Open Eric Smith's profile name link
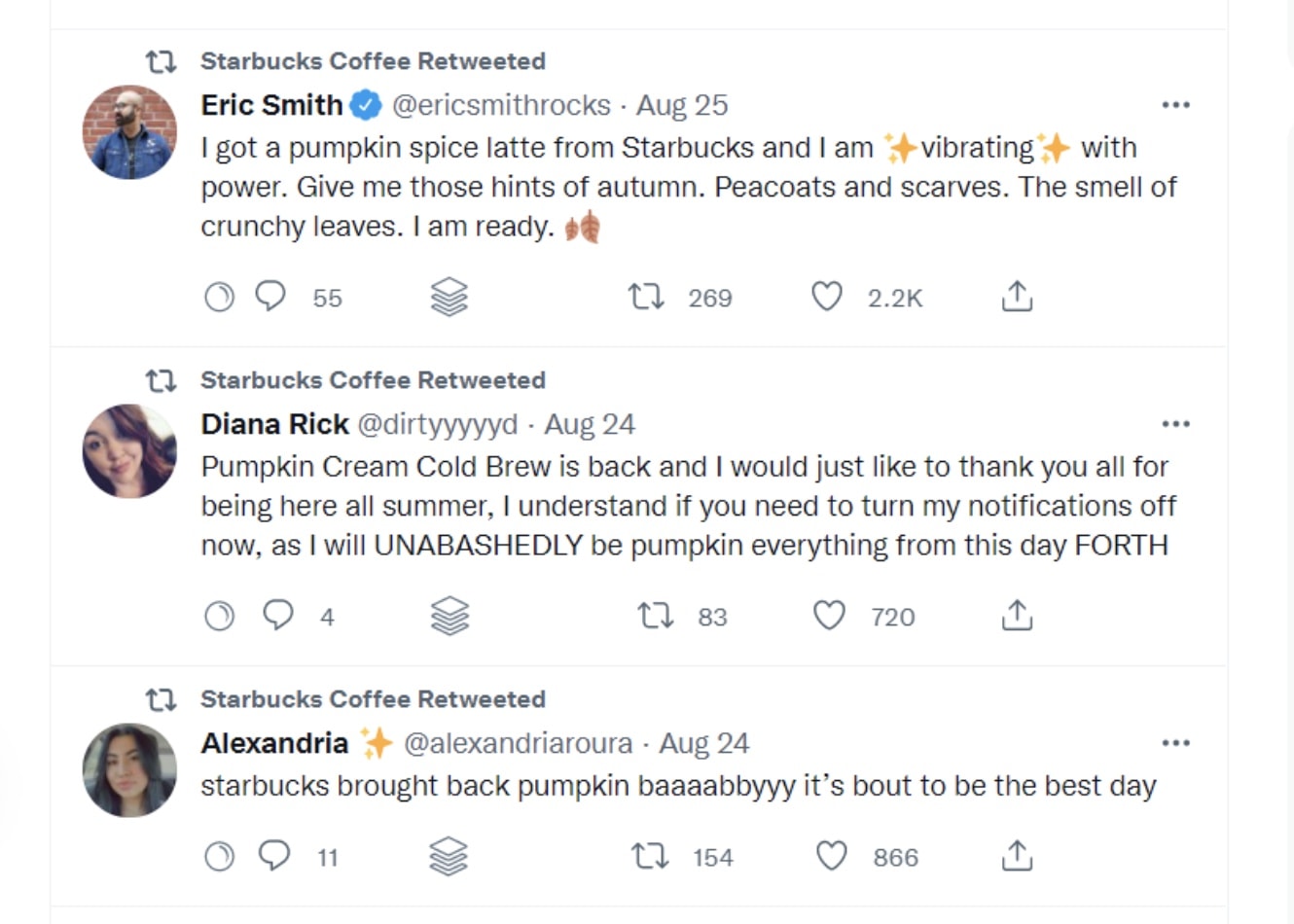The height and width of the screenshot is (924, 1294). 271,105
